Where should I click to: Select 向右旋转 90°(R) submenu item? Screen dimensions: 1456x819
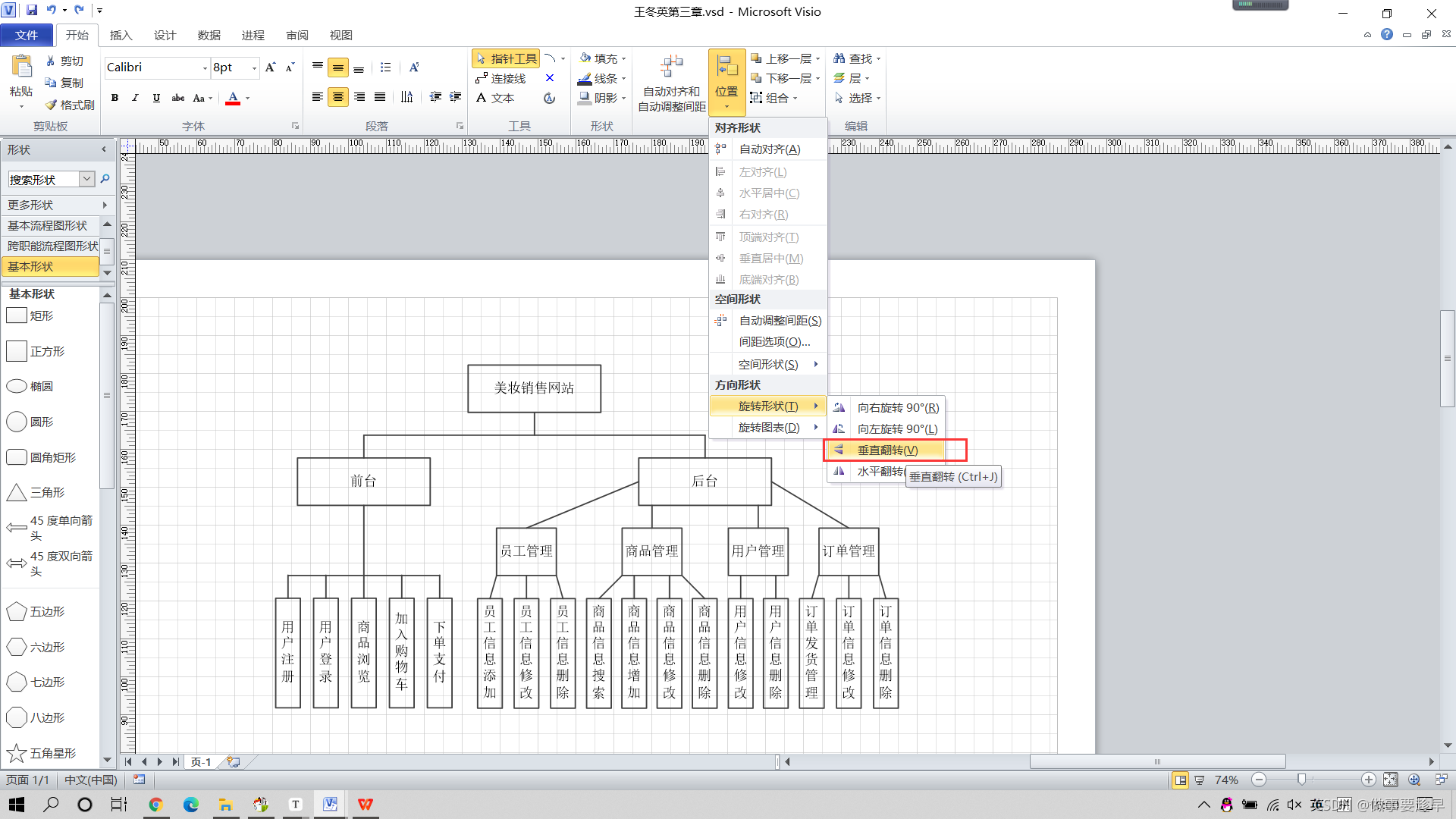pos(887,408)
